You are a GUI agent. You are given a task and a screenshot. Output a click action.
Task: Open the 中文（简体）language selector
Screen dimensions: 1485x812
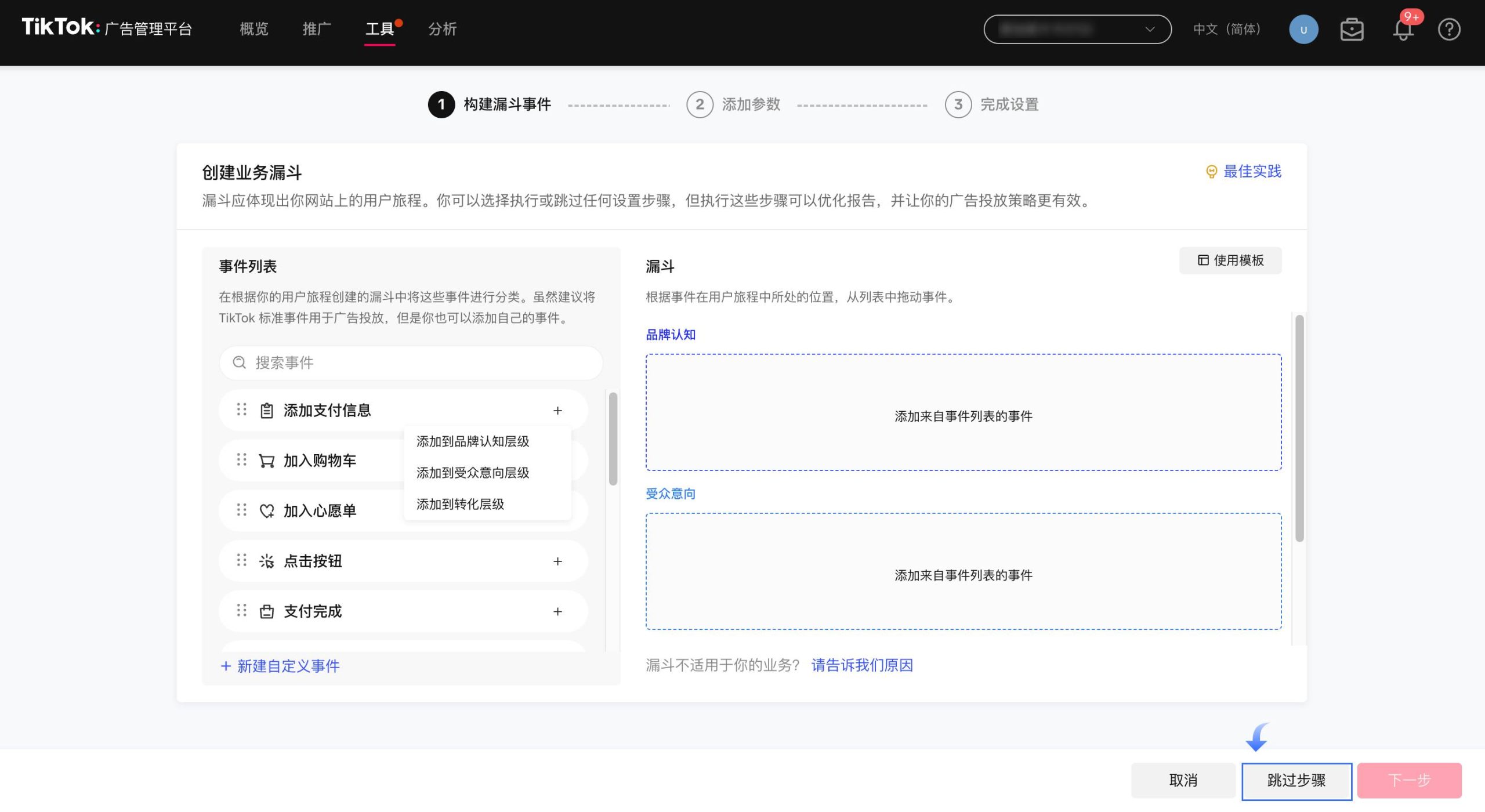[1226, 30]
